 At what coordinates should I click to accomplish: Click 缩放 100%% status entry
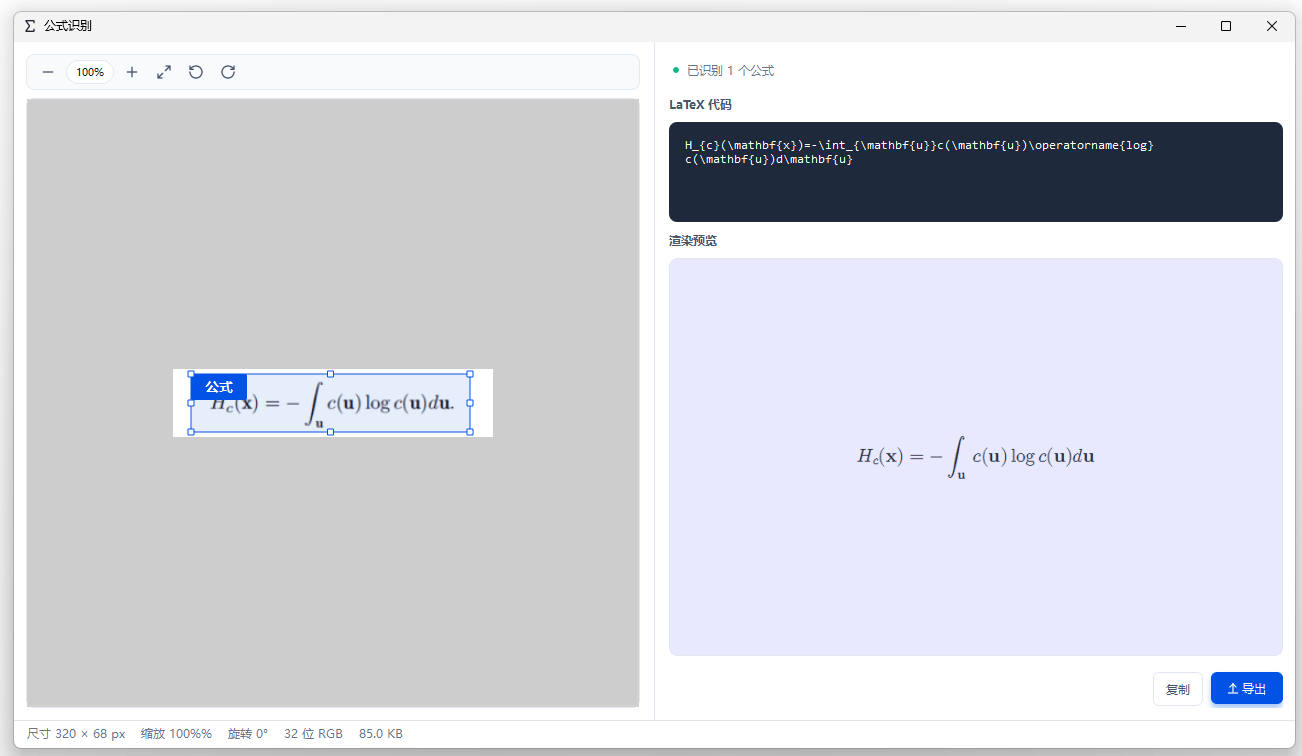176,734
